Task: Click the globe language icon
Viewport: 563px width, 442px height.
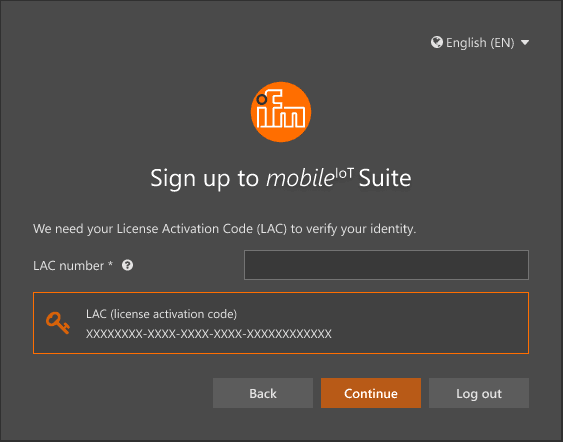Action: (437, 42)
